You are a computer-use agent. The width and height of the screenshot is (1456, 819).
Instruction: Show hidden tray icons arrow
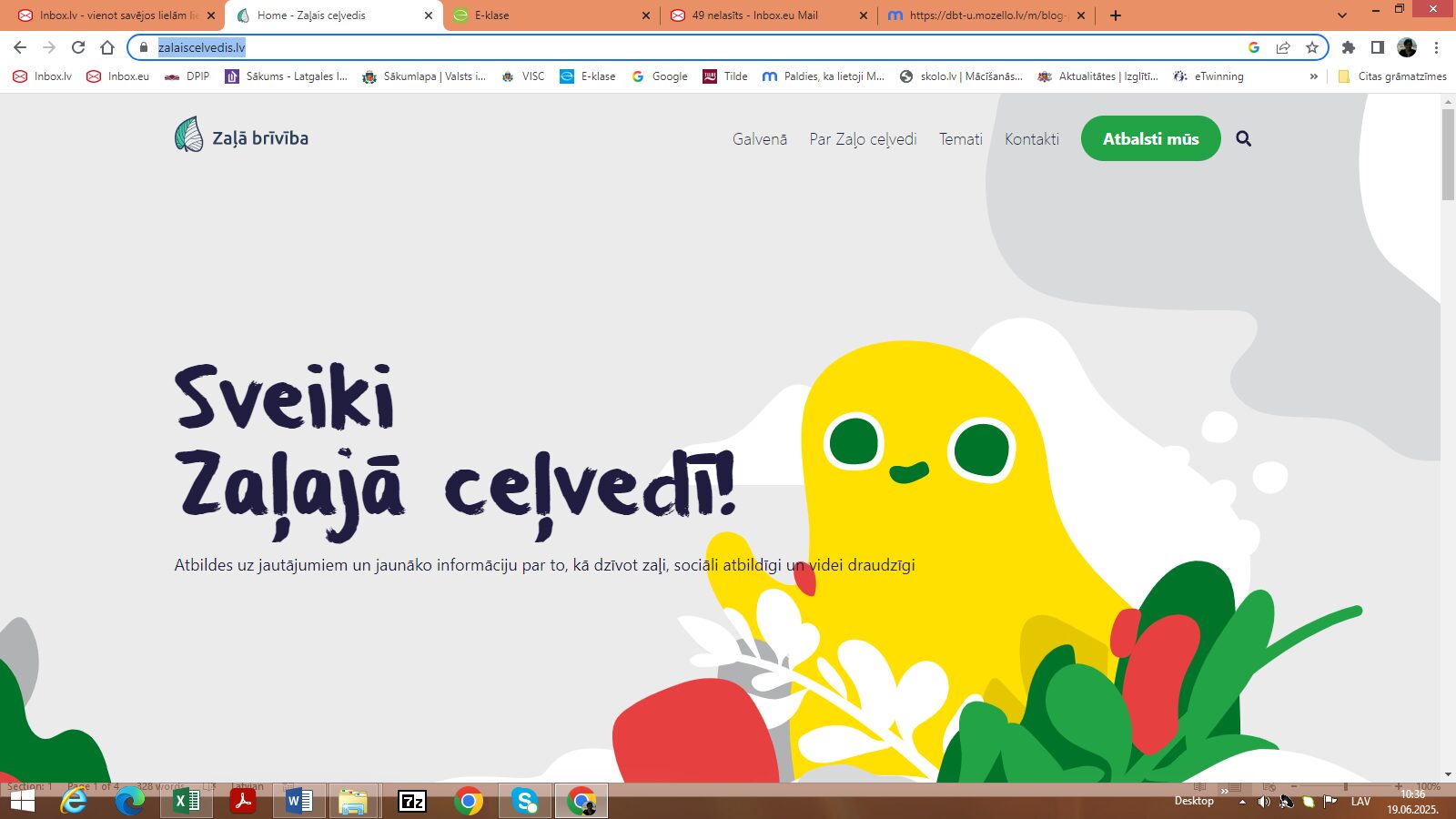pyautogui.click(x=1242, y=802)
